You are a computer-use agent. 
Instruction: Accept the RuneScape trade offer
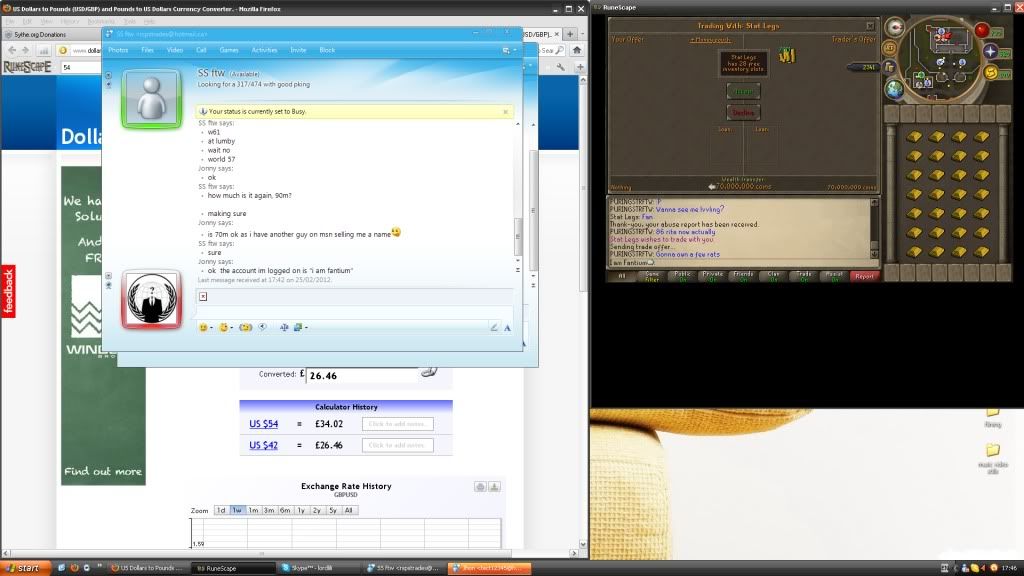tap(743, 91)
